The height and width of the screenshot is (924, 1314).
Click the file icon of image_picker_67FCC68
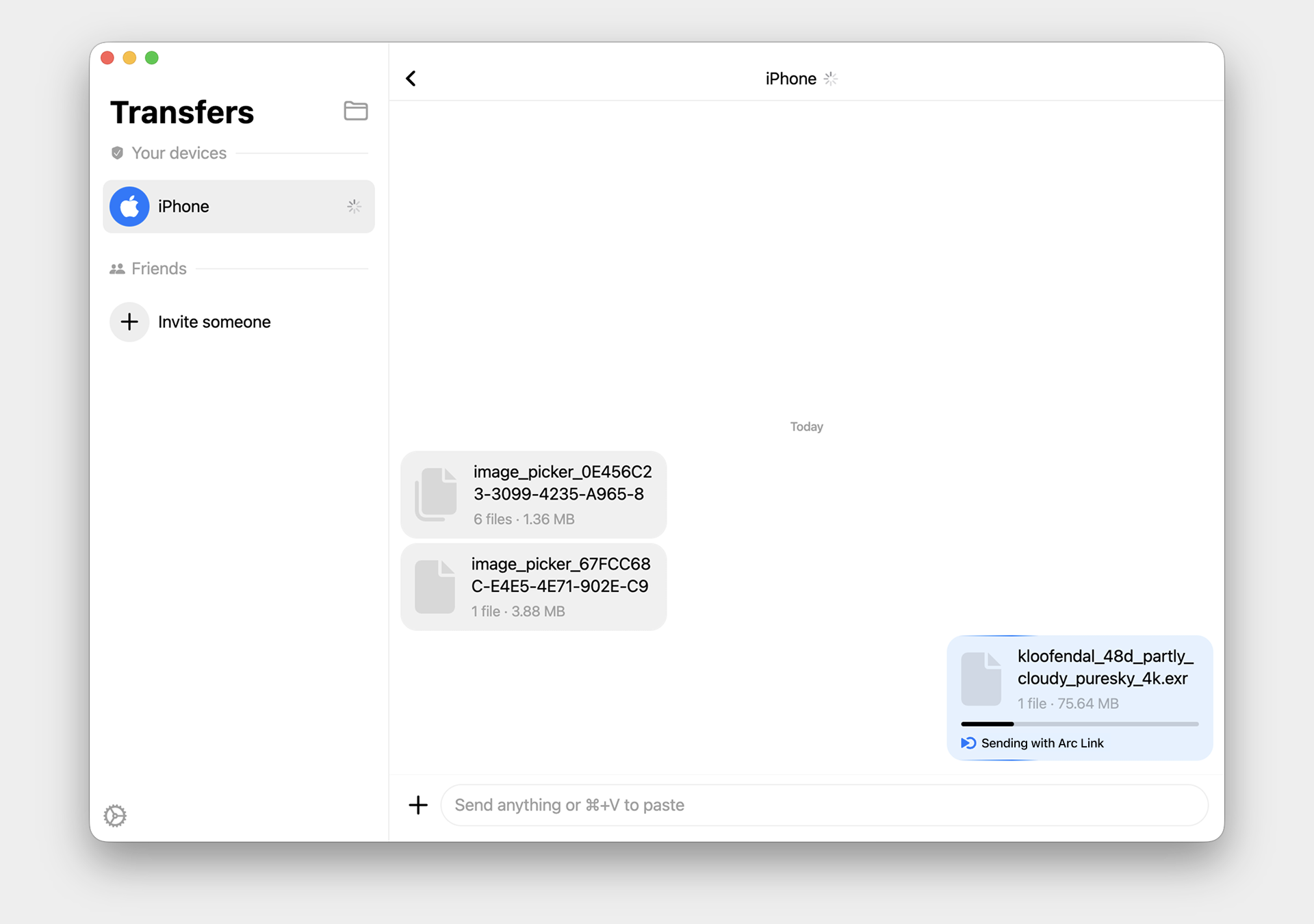click(x=435, y=587)
